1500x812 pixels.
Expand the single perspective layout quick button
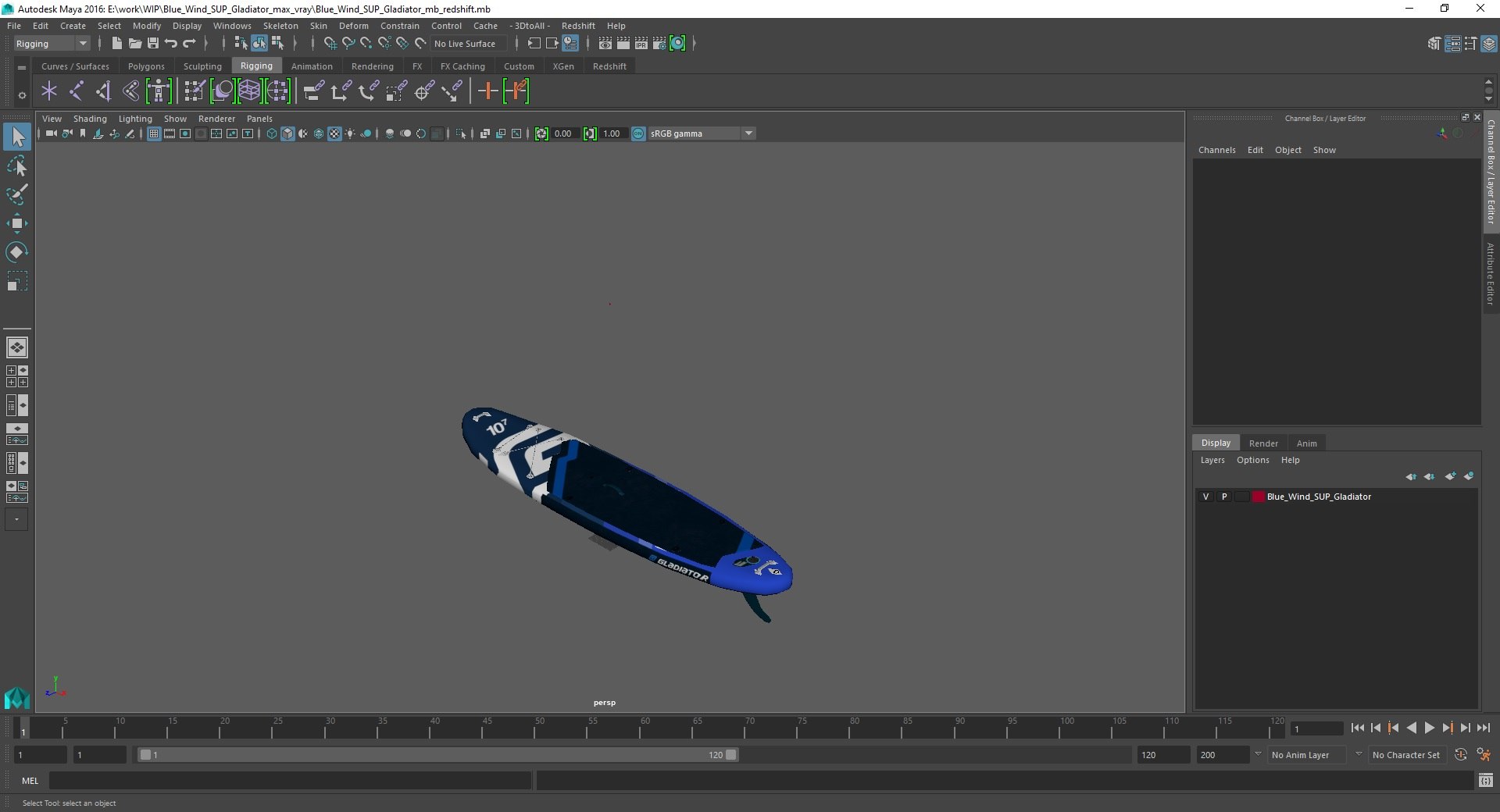(x=17, y=347)
